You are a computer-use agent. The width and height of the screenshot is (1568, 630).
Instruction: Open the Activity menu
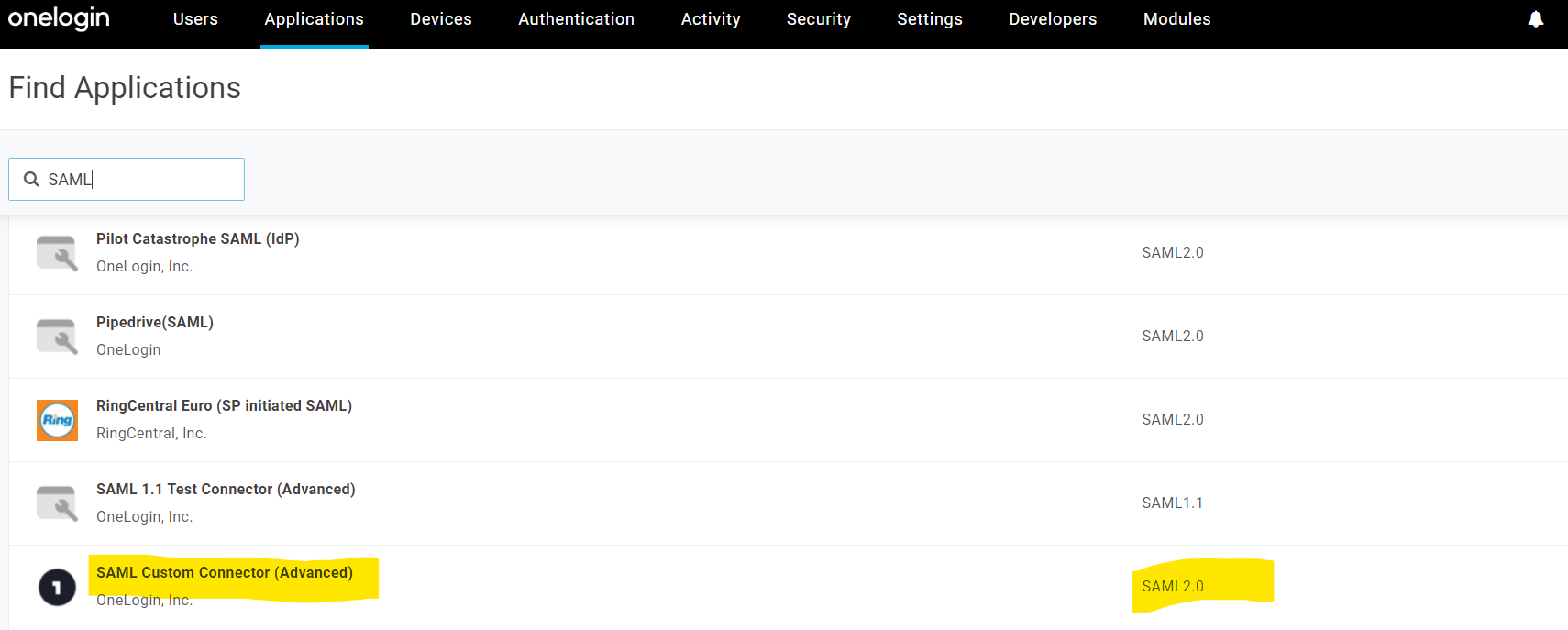pos(711,19)
